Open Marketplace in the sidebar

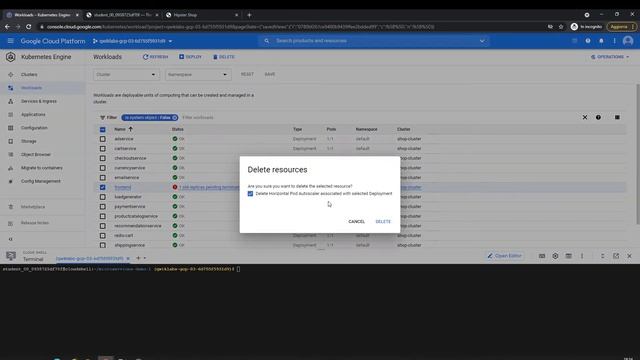pyautogui.click(x=33, y=207)
